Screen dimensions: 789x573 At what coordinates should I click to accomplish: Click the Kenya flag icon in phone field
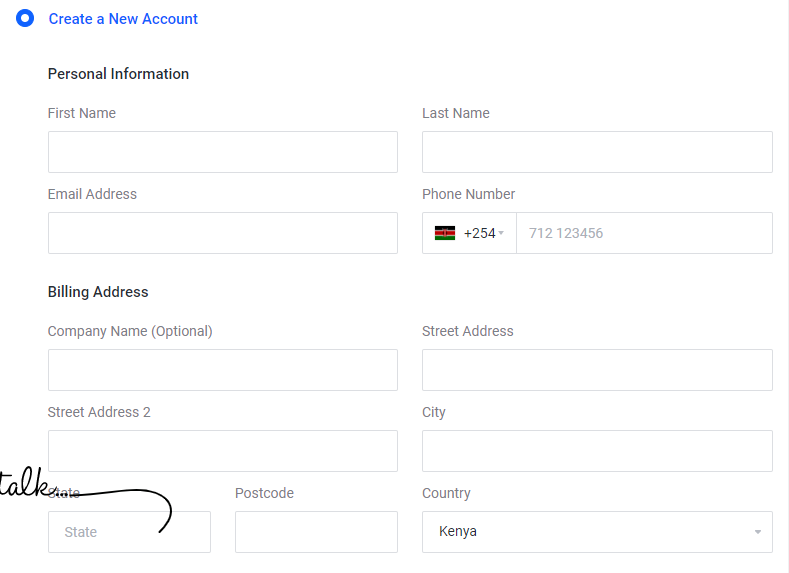click(x=445, y=233)
